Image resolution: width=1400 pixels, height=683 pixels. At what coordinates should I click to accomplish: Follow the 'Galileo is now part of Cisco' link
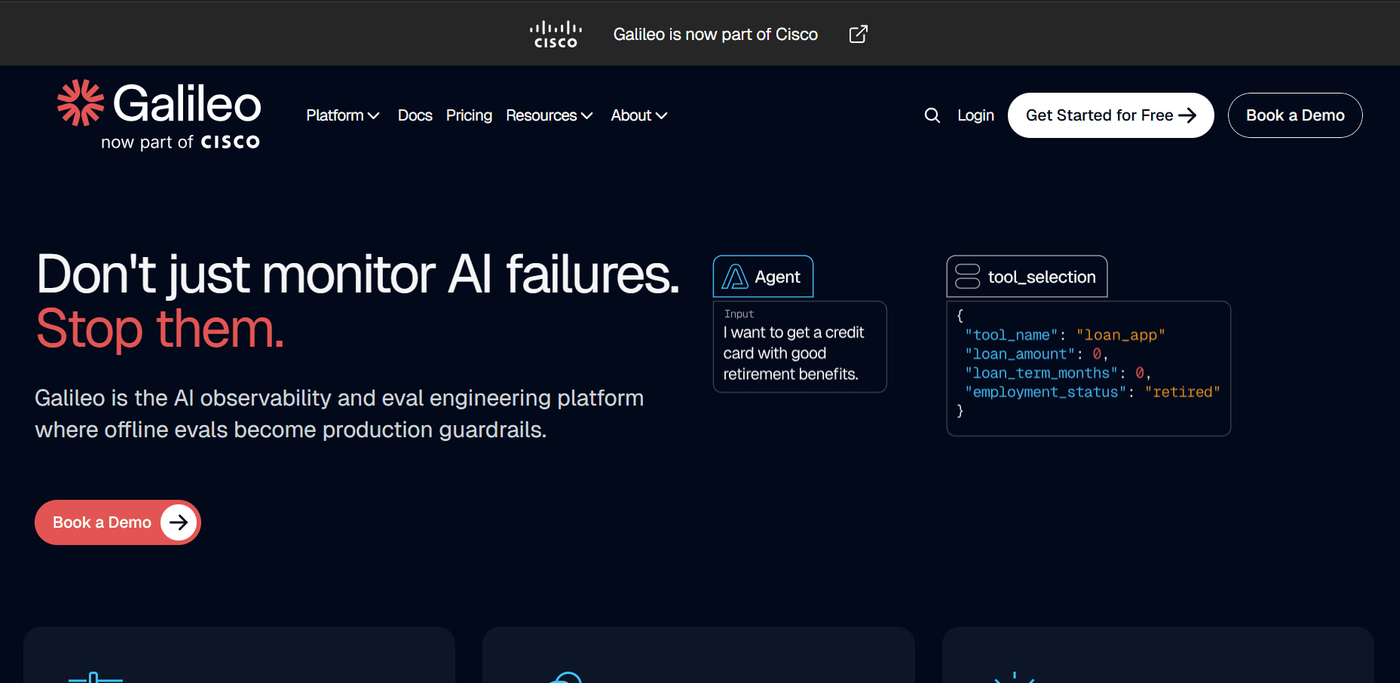click(715, 34)
